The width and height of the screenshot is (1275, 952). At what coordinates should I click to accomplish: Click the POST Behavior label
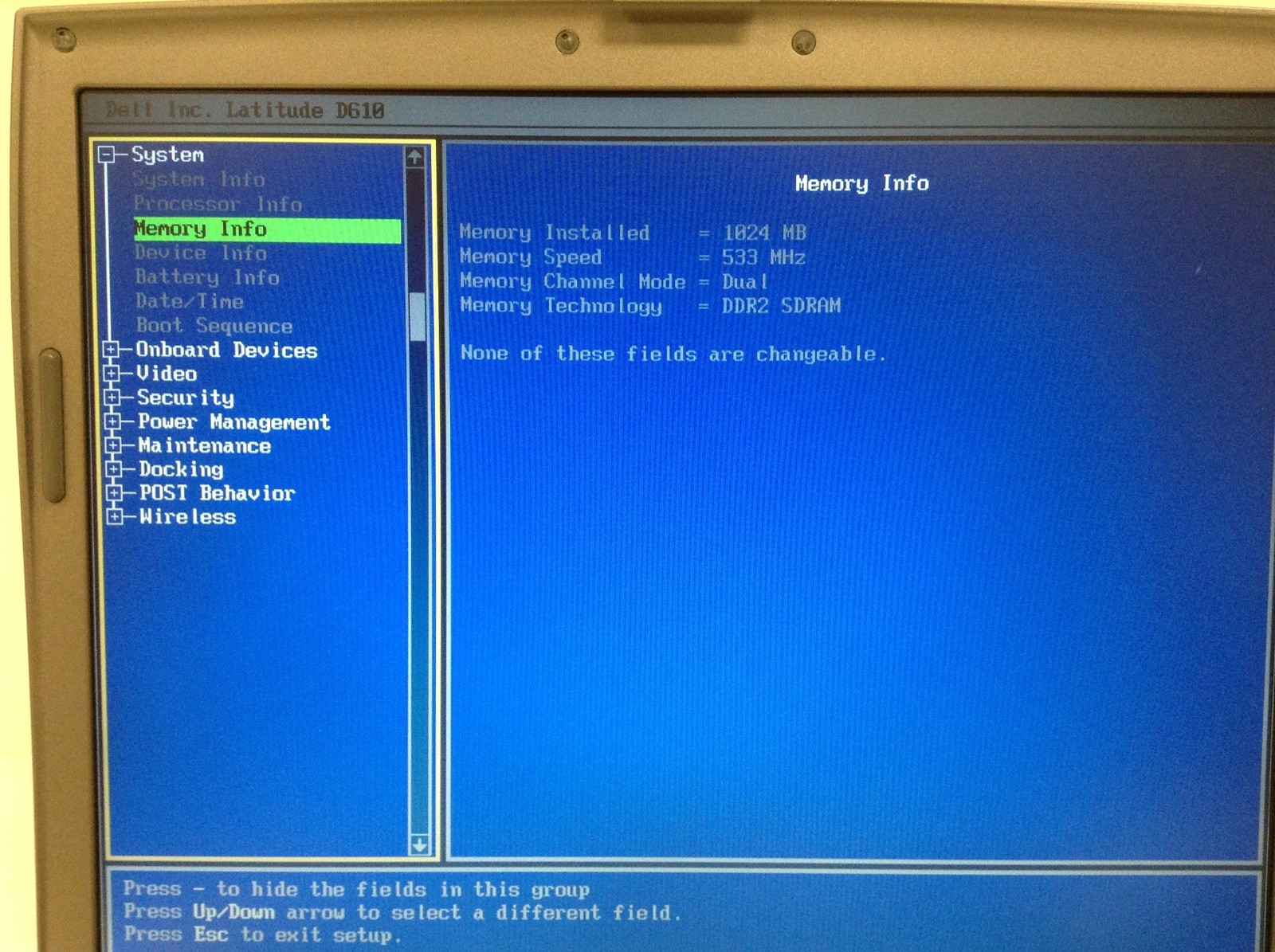pos(218,493)
